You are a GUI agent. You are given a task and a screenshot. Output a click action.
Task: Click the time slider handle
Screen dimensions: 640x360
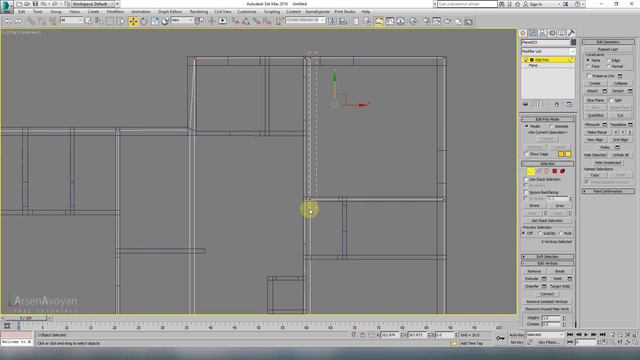coord(25,318)
